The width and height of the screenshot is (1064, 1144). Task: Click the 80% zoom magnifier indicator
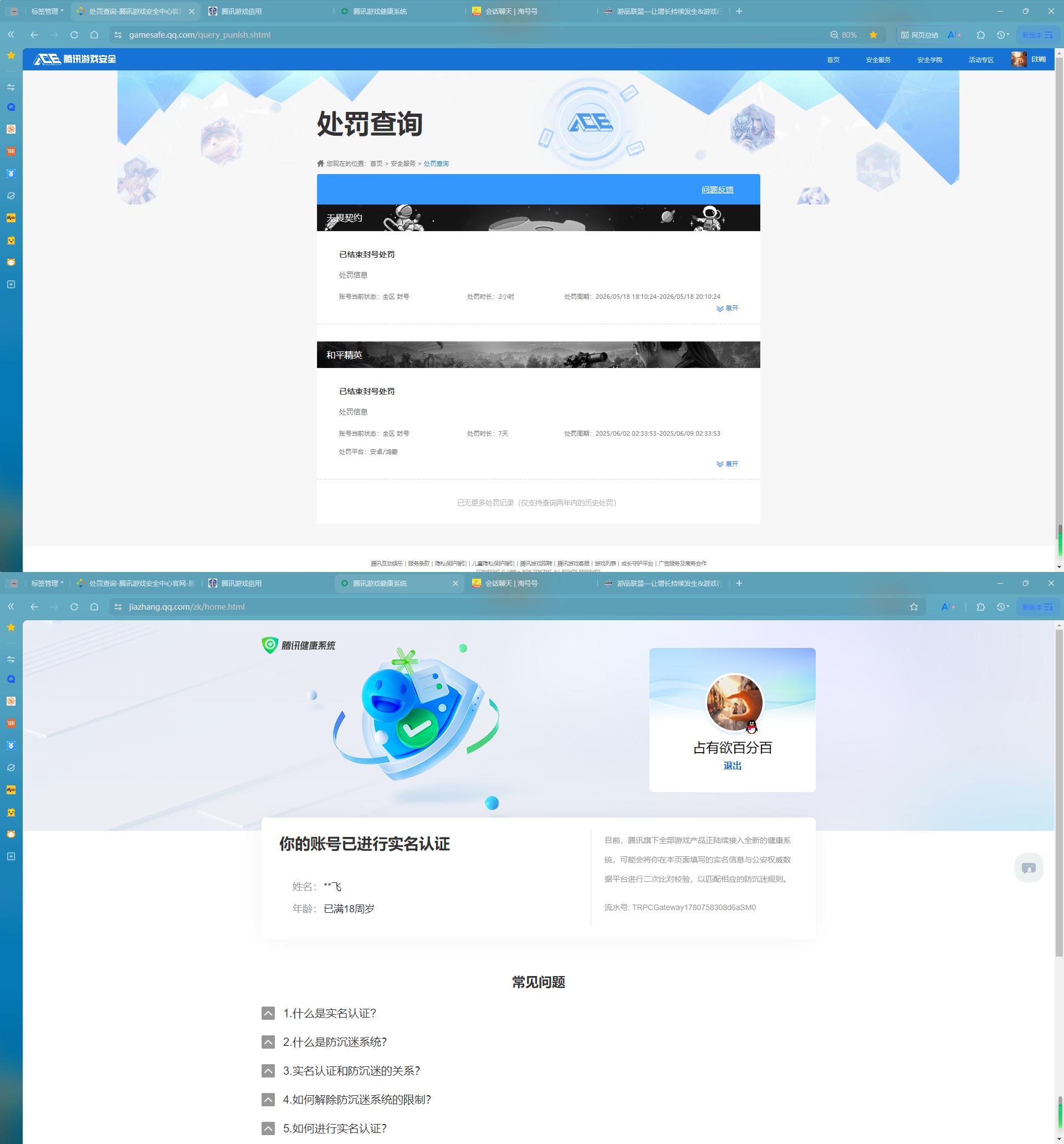843,35
